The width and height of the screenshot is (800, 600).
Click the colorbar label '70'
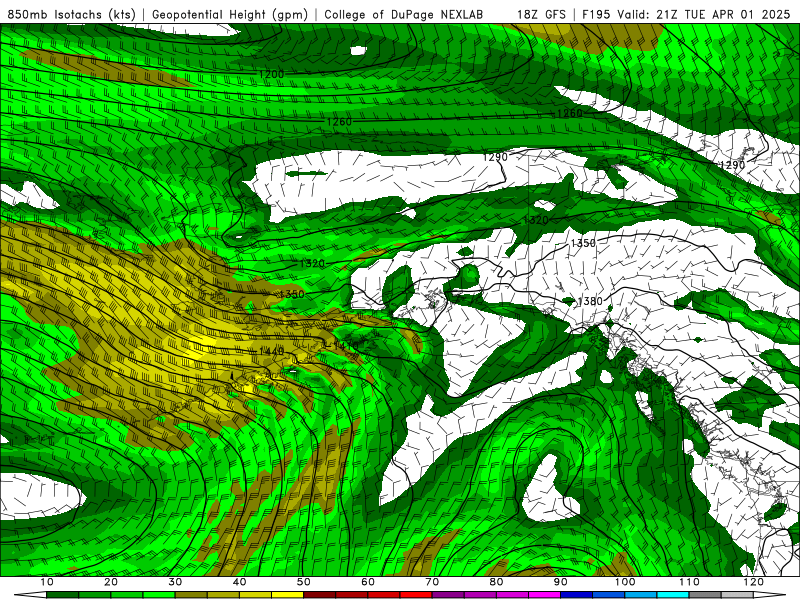pos(432,582)
